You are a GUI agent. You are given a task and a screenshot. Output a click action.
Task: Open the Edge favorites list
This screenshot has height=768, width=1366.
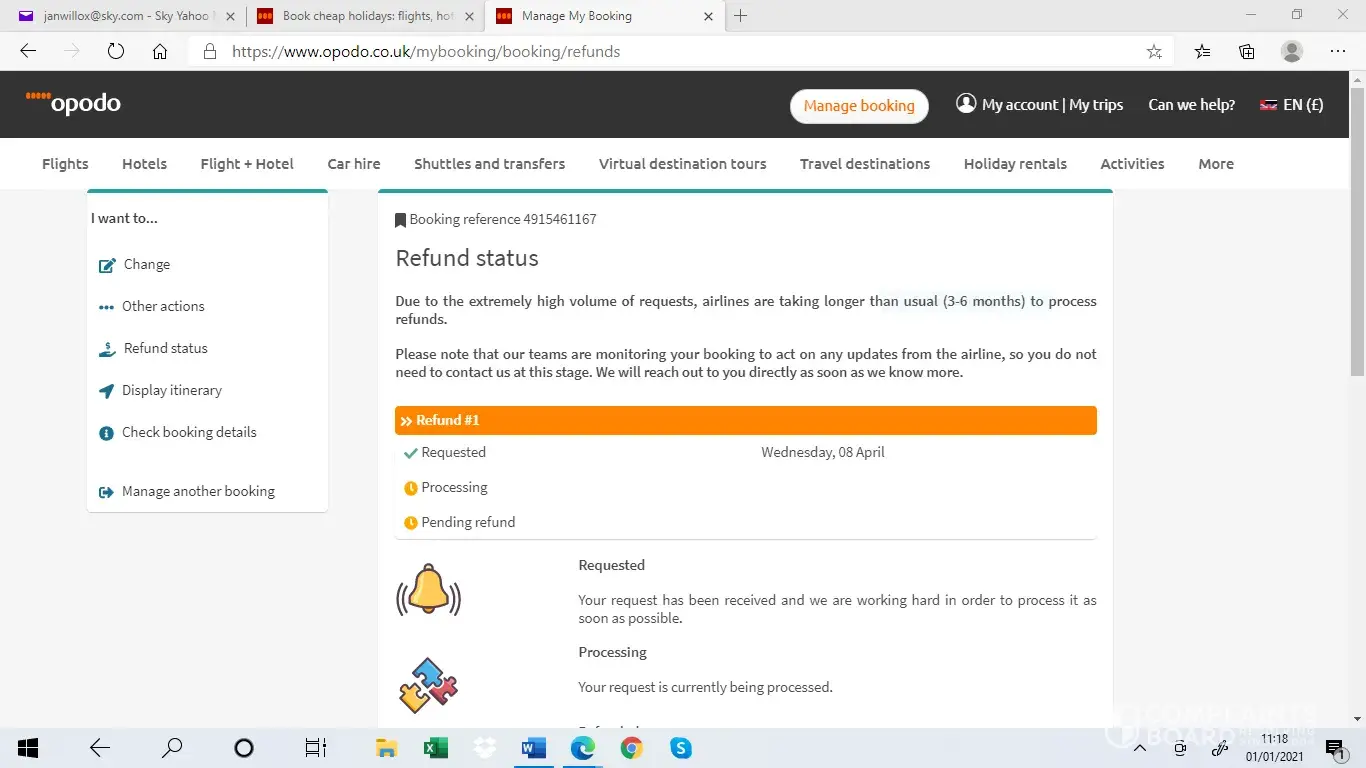(1203, 52)
